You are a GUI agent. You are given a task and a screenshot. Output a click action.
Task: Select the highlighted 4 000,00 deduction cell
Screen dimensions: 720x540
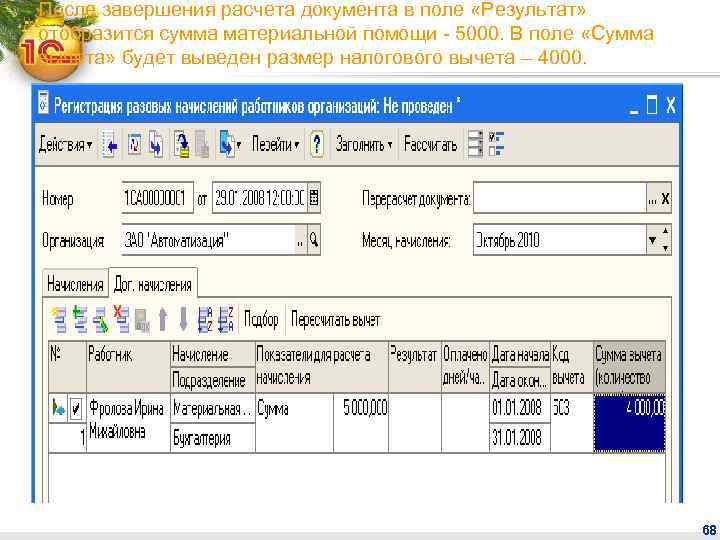tap(629, 422)
